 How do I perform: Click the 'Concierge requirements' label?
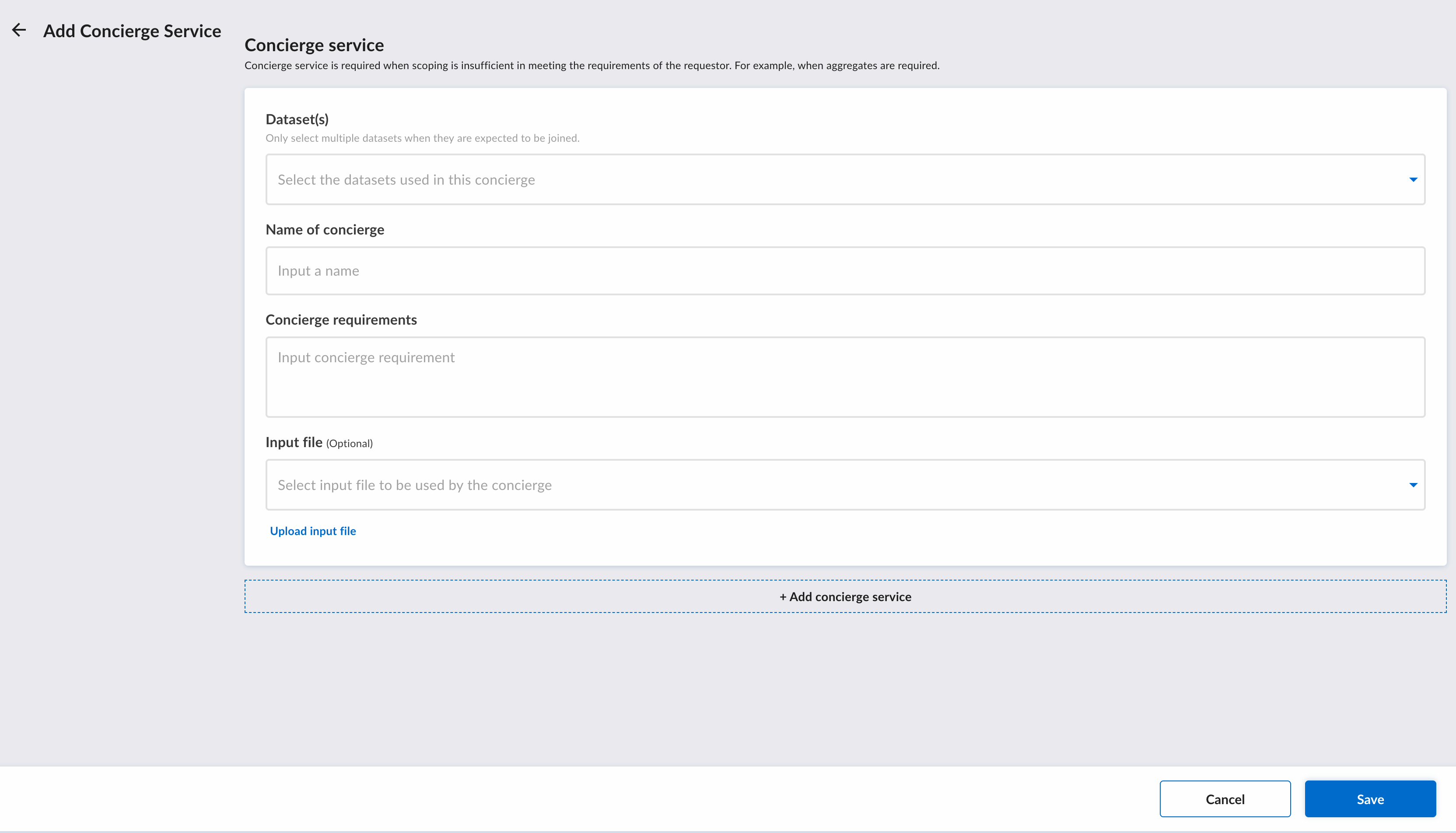coord(341,320)
